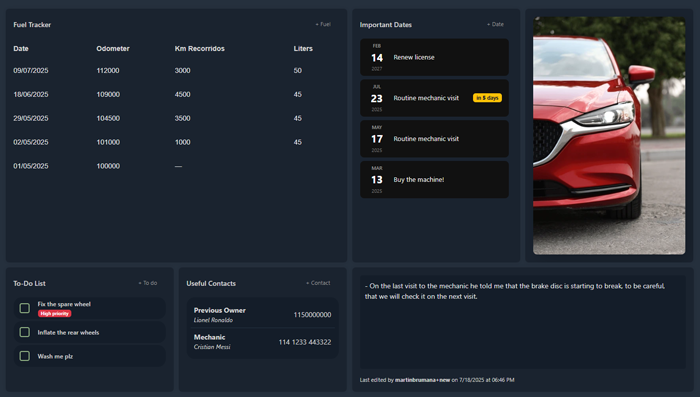Mark Wash me plz as done
Image resolution: width=700 pixels, height=397 pixels.
pos(25,356)
